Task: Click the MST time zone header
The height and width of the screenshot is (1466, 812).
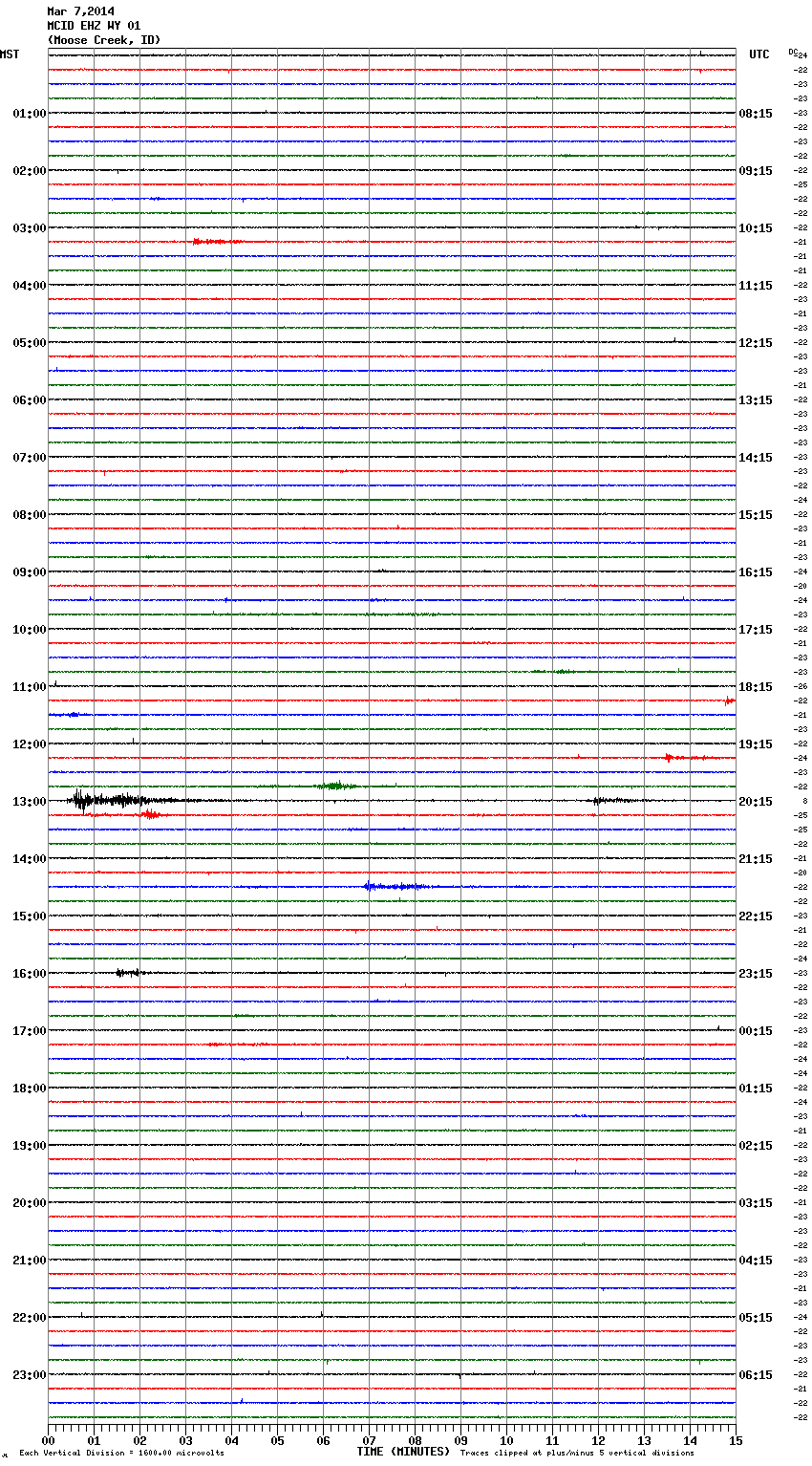Action: point(10,54)
